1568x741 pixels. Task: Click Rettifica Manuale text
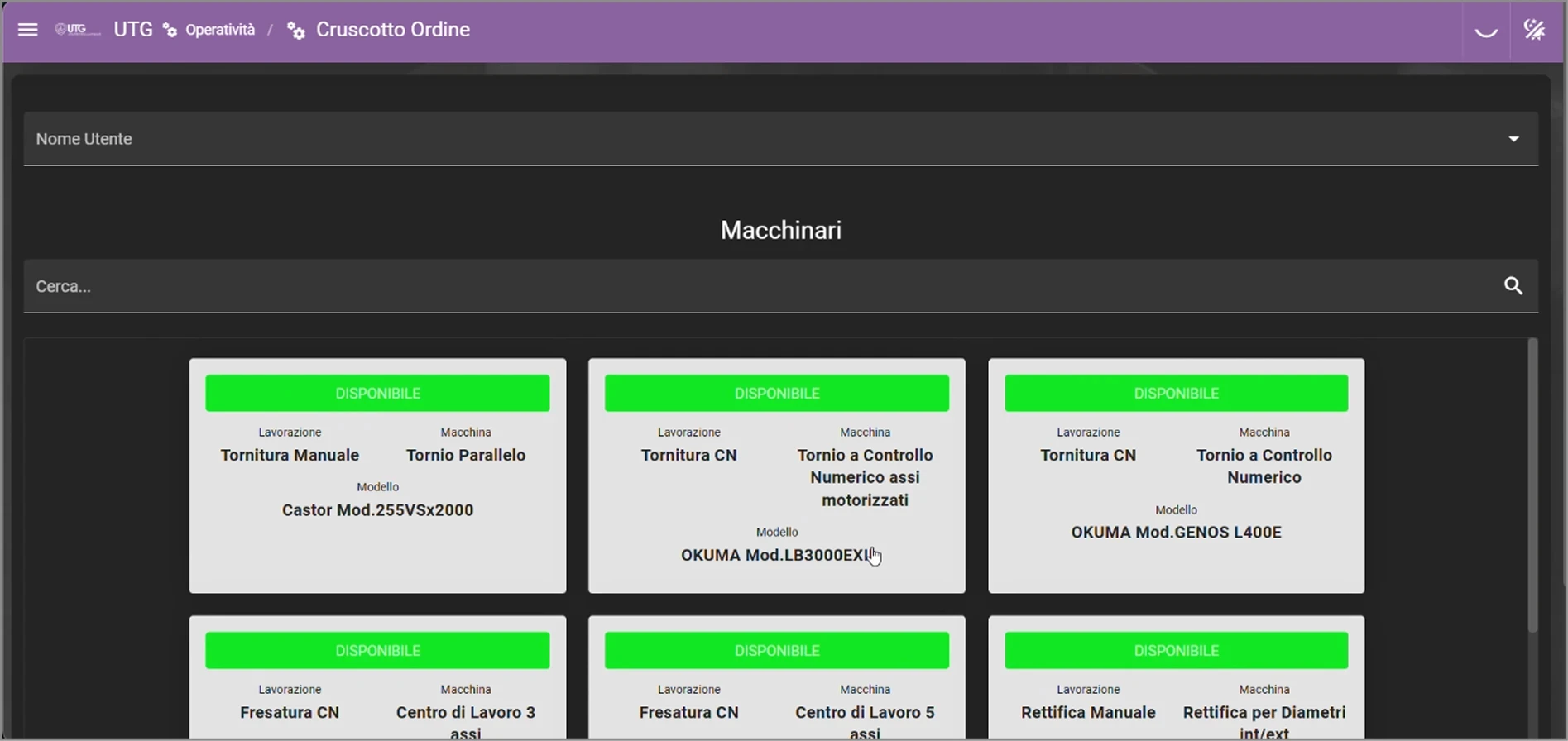coord(1088,712)
